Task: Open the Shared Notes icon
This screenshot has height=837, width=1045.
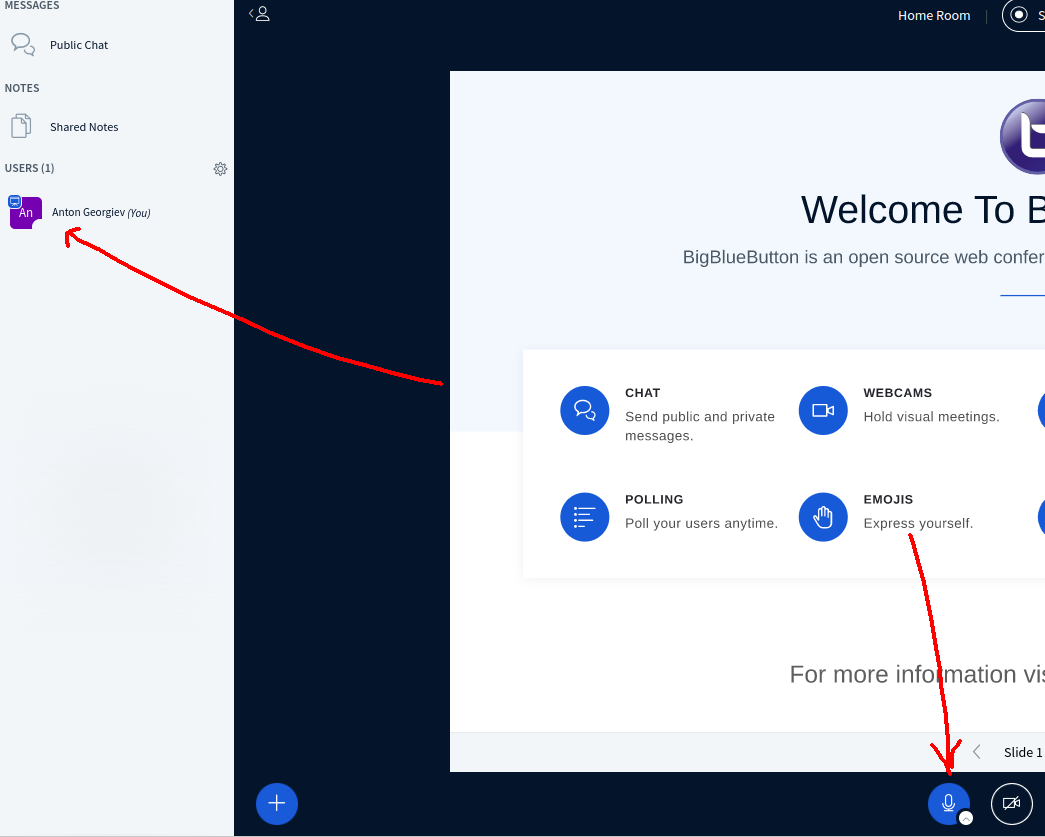Action: (21, 126)
